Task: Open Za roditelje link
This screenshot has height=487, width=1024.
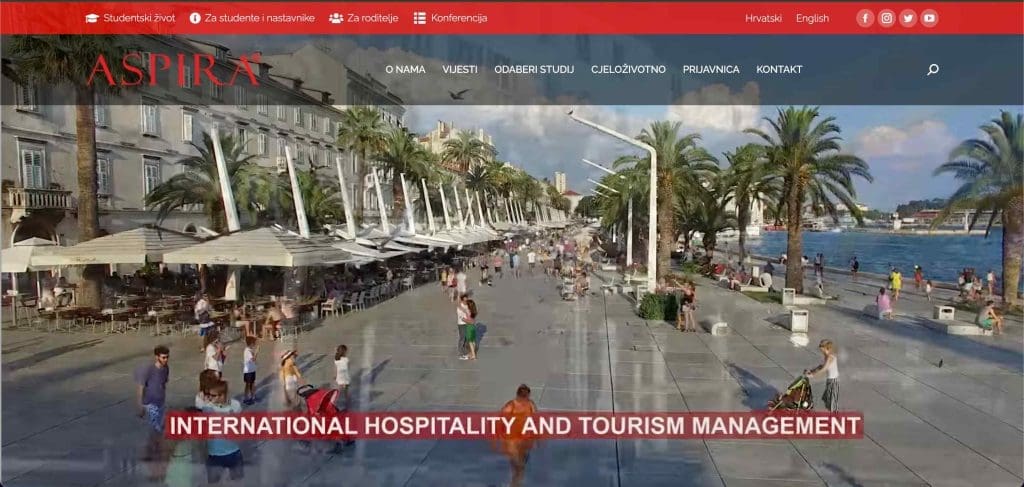Action: 372,18
